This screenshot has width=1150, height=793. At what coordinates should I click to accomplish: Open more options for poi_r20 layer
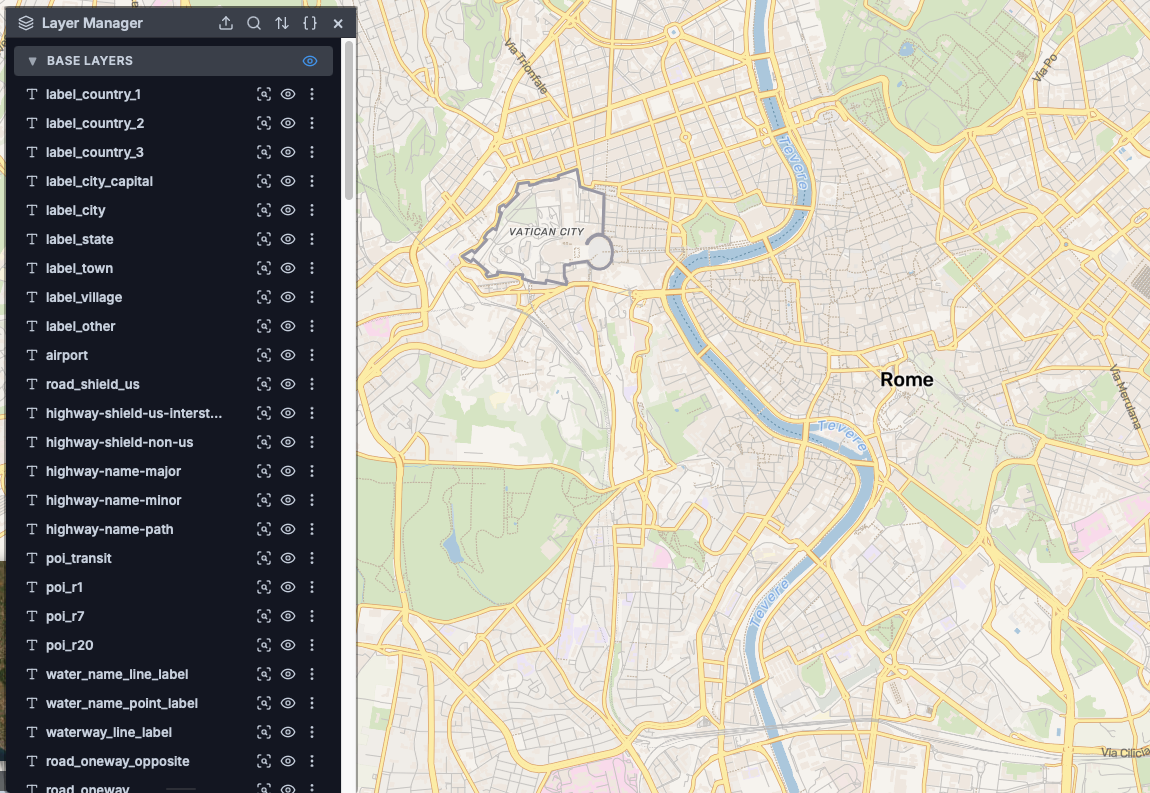(312, 646)
